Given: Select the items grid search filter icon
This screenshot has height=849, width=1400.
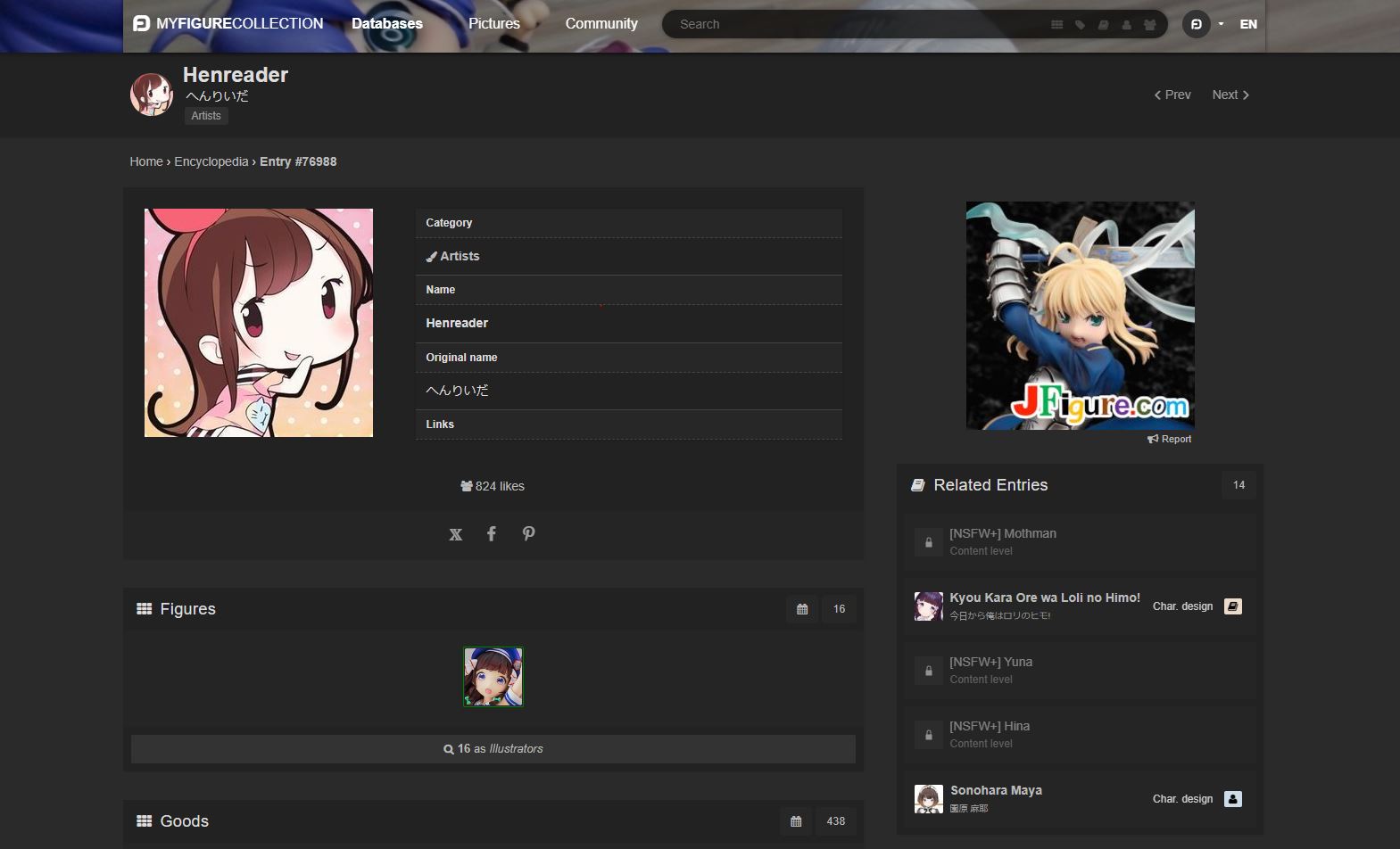Looking at the screenshot, I should (x=1057, y=25).
